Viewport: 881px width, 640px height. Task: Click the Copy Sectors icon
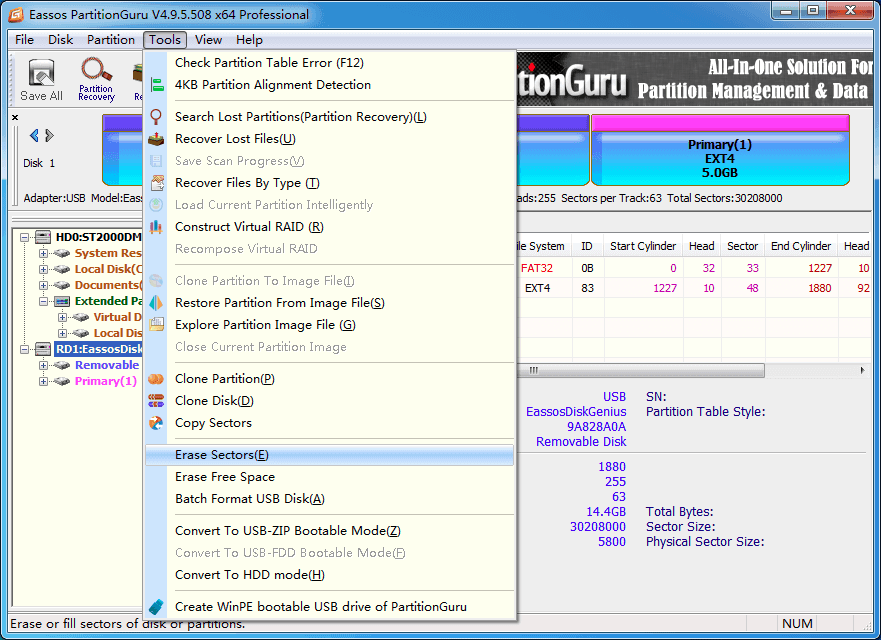click(156, 423)
